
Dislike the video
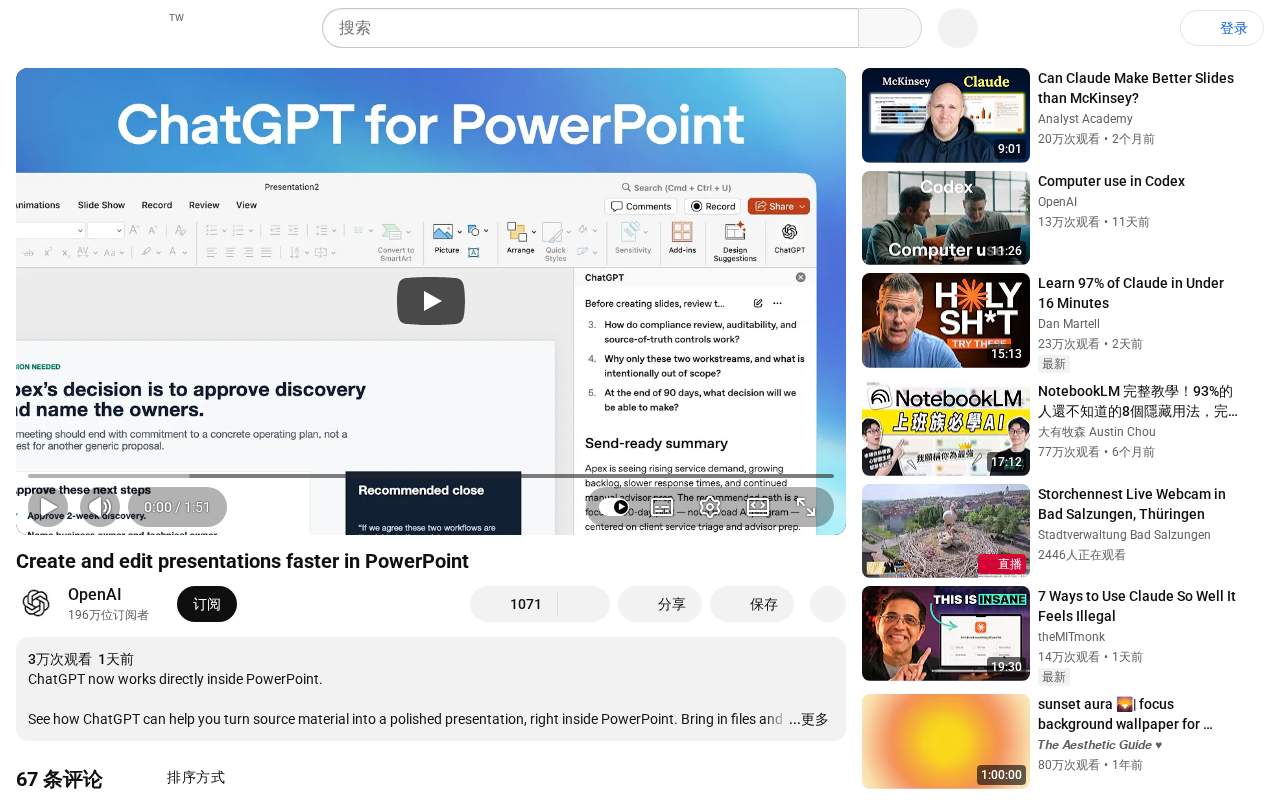(x=584, y=604)
